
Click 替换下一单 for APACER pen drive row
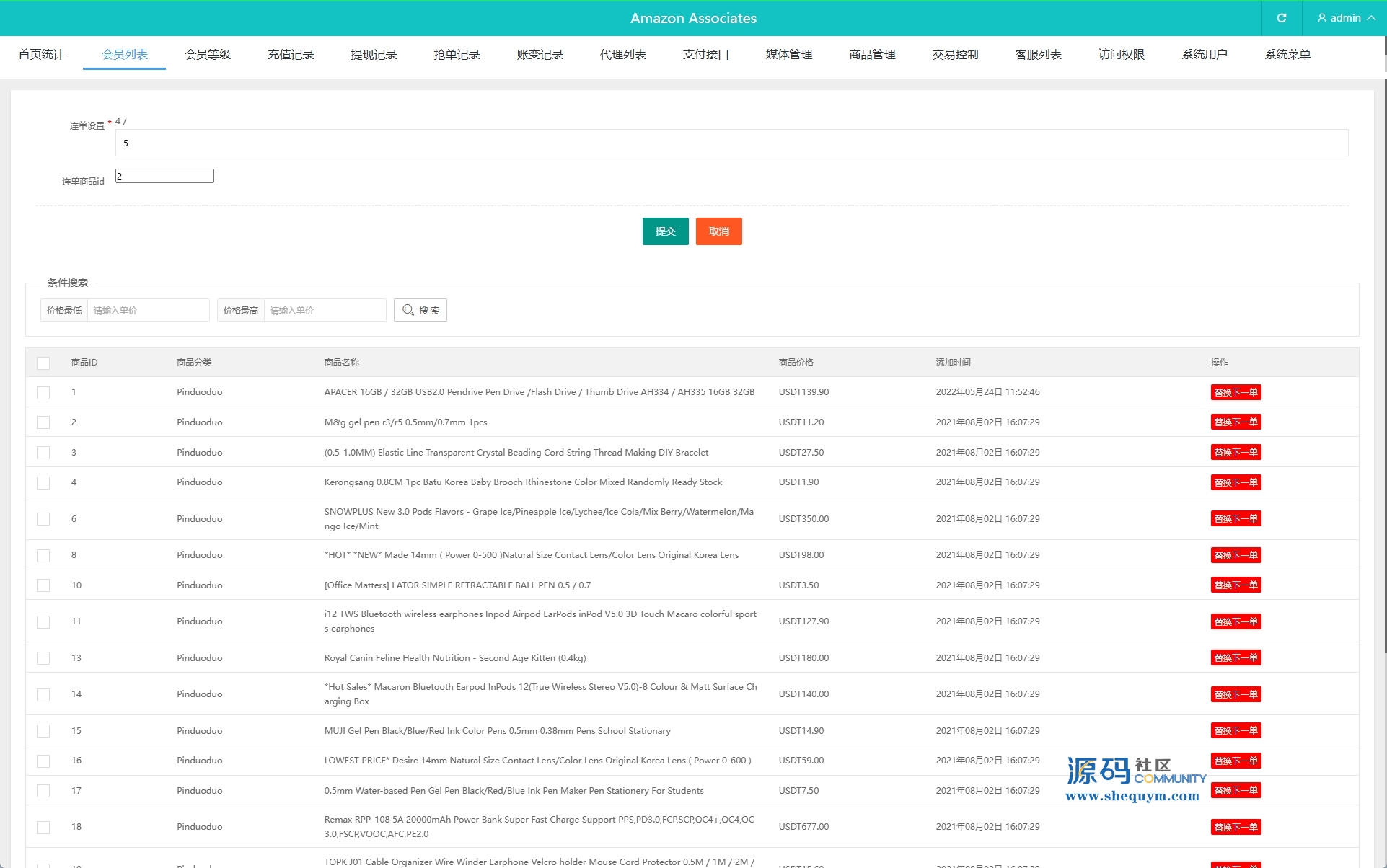1236,392
